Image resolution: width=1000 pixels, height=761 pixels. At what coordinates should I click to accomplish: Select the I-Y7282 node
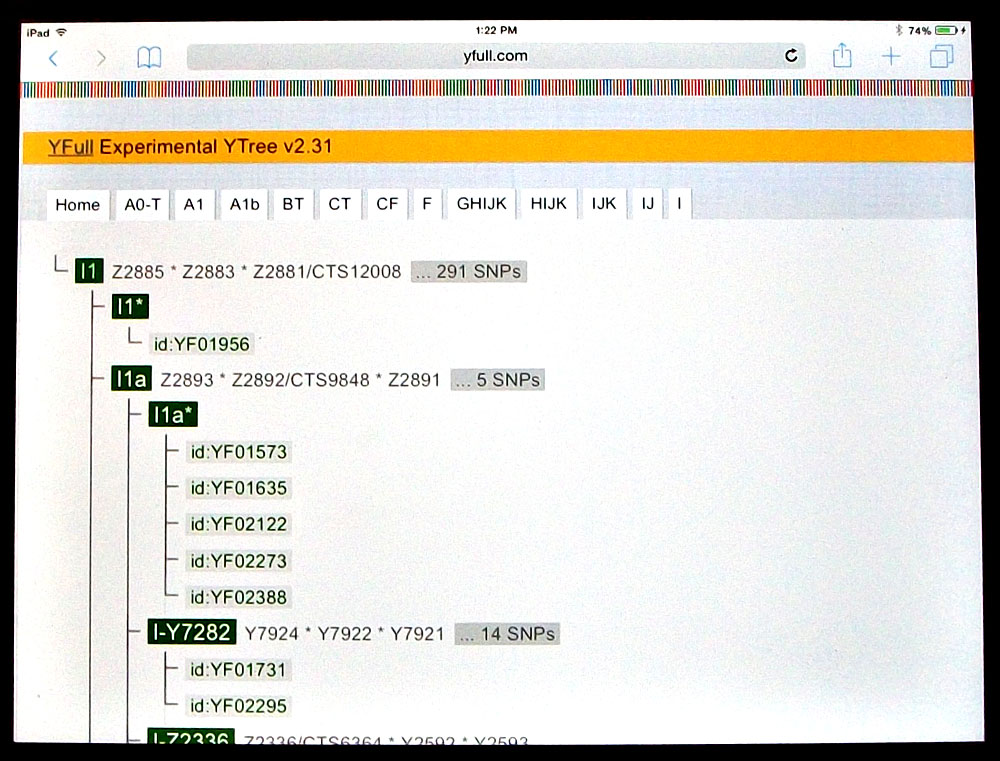click(192, 632)
